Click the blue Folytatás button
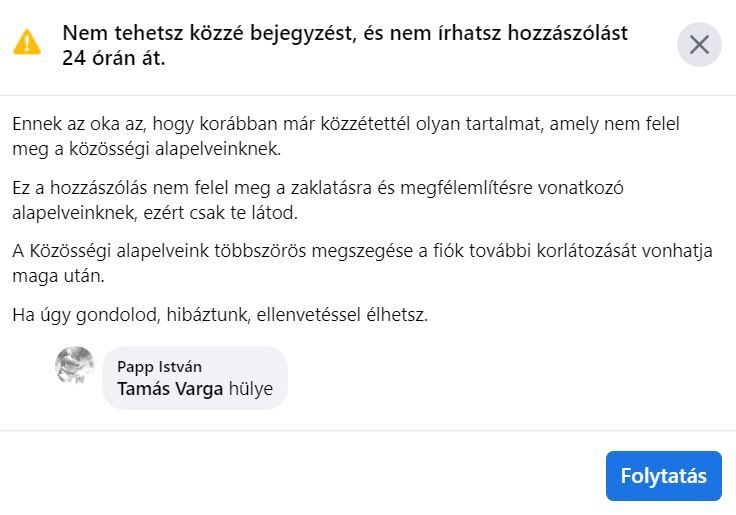This screenshot has width=736, height=515. pyautogui.click(x=663, y=476)
